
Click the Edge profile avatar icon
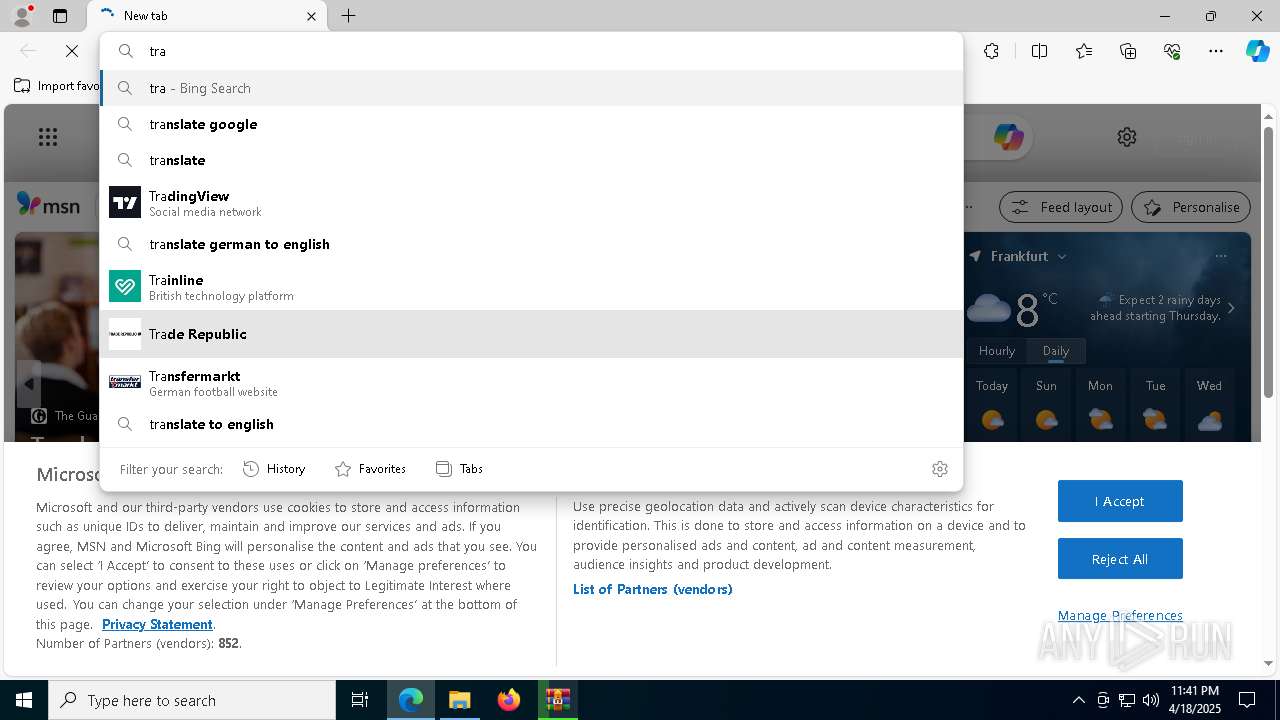coord(22,16)
